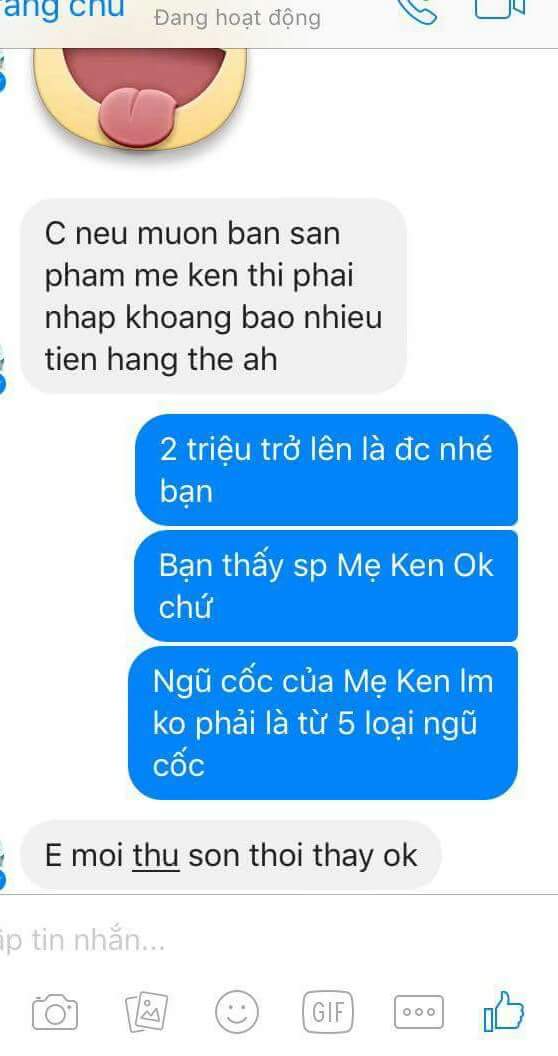Open the camera icon in toolbar
This screenshot has width=558, height=1056.
(55, 1012)
